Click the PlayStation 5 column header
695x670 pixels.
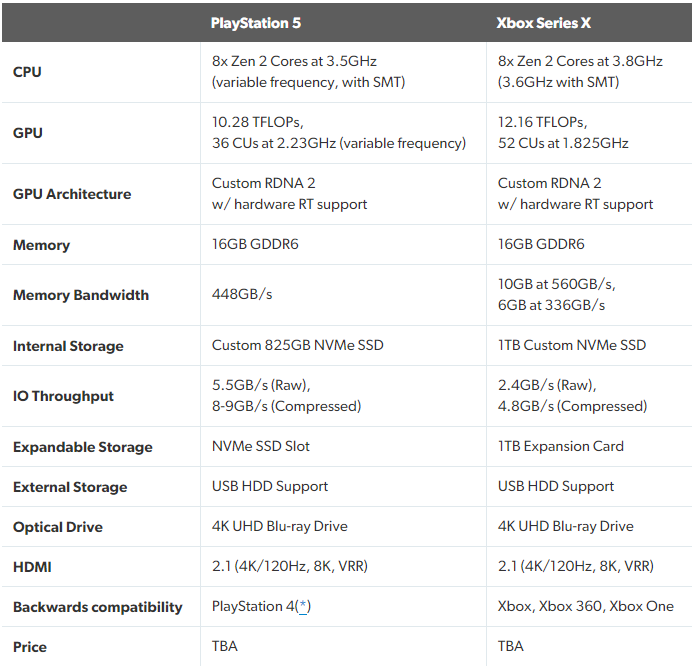click(x=256, y=22)
